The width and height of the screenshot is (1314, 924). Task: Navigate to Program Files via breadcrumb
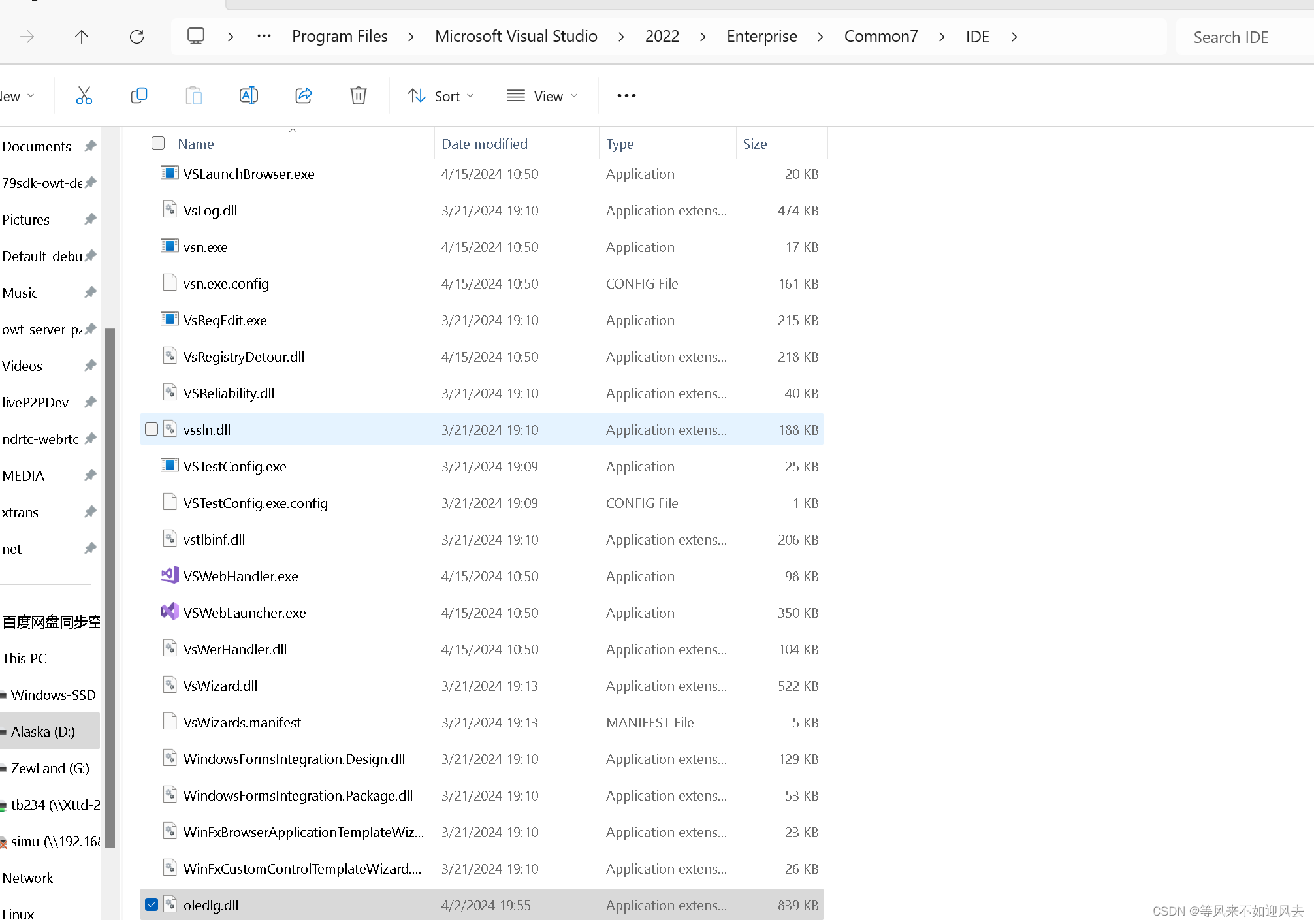coord(340,37)
